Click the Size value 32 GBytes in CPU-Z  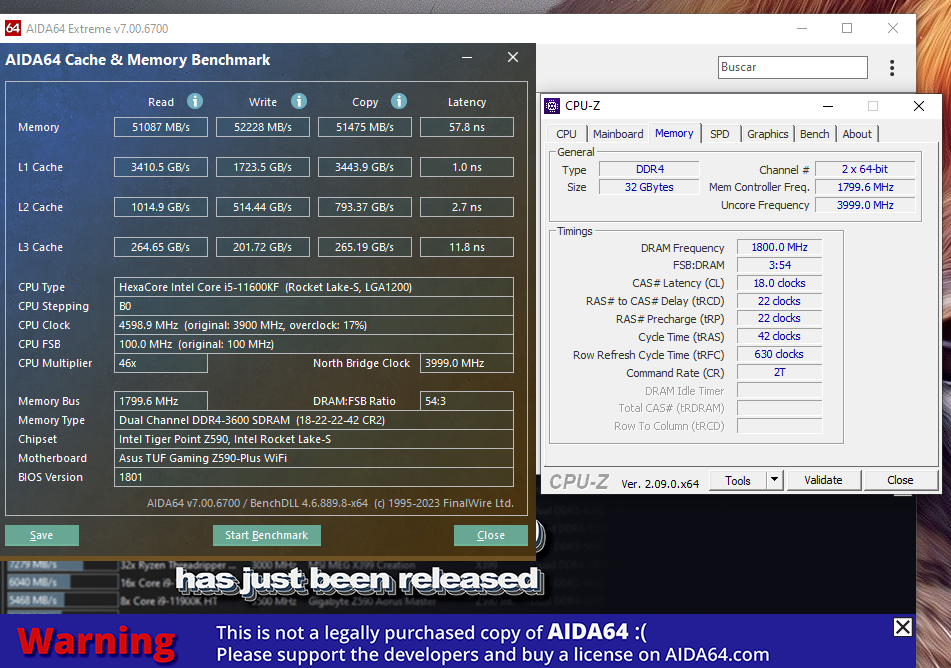[x=650, y=187]
